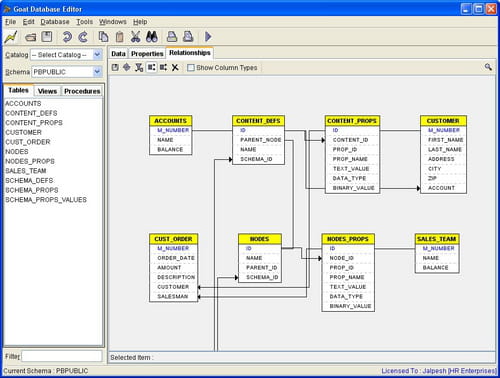
Task: Click the undo arrow icon
Action: (x=67, y=37)
